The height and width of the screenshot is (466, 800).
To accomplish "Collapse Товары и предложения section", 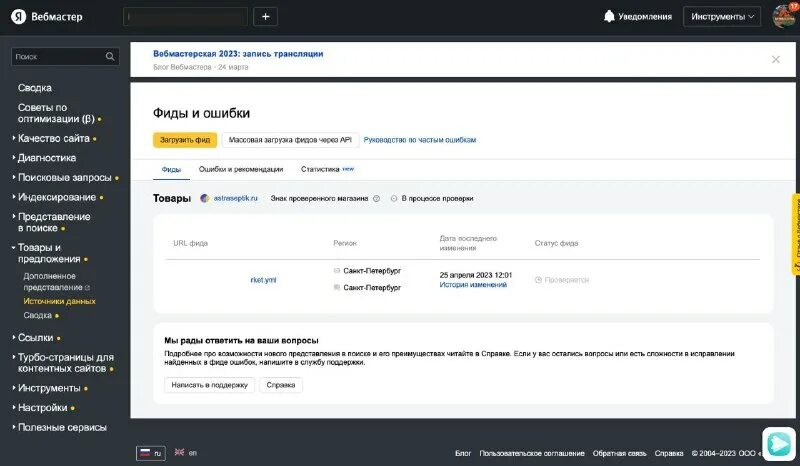I will point(48,253).
